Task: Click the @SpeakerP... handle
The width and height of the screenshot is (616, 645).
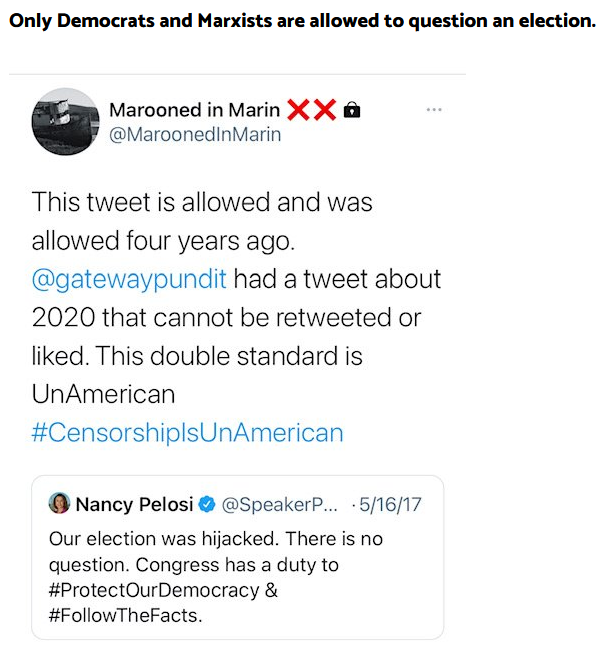Action: click(x=280, y=504)
